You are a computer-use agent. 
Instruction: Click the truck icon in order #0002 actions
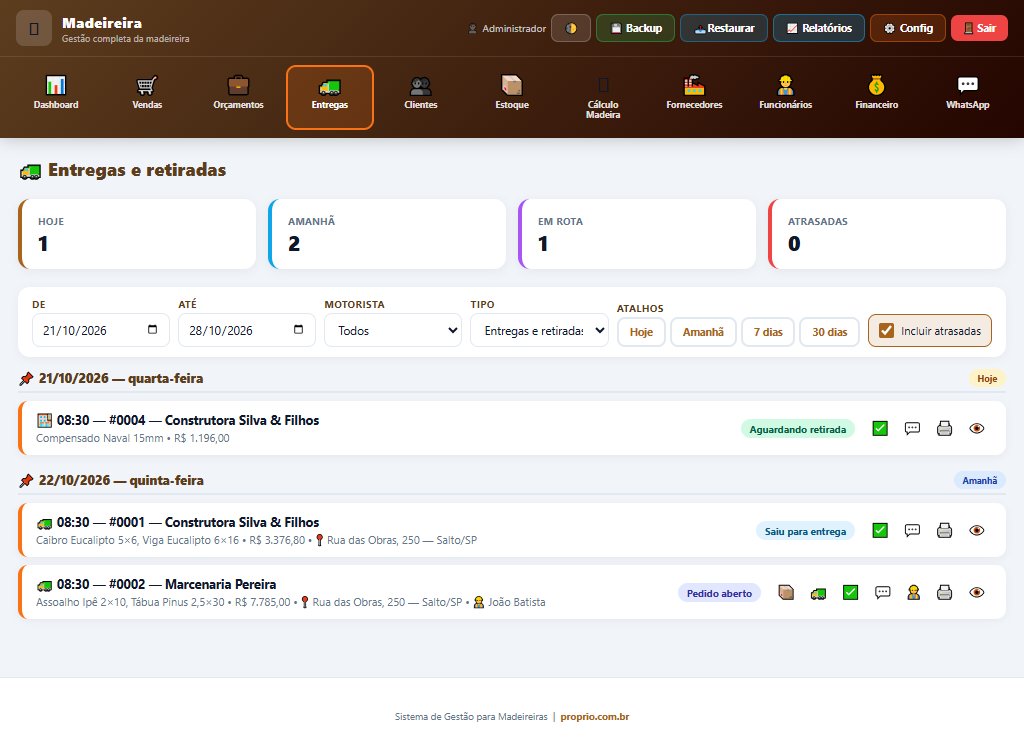818,592
